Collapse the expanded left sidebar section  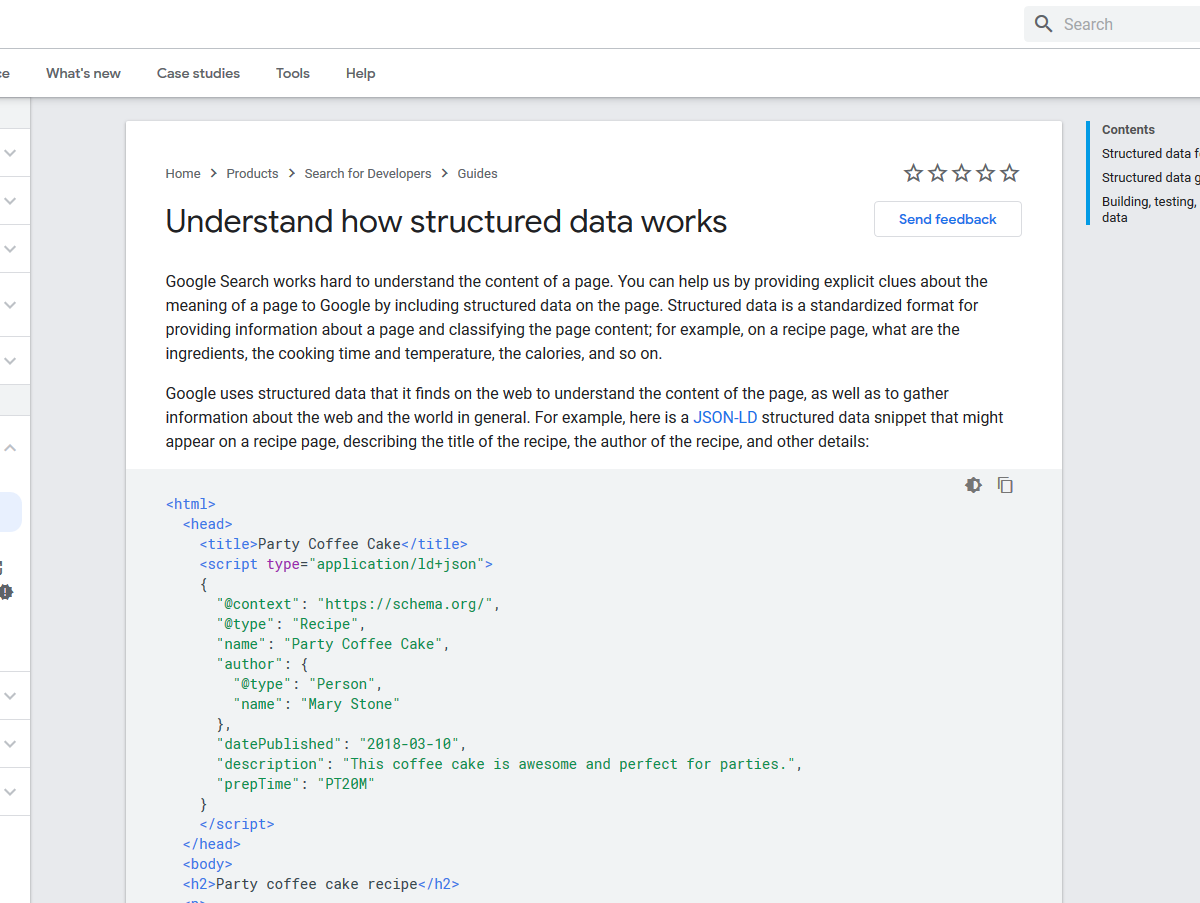pyautogui.click(x=10, y=449)
